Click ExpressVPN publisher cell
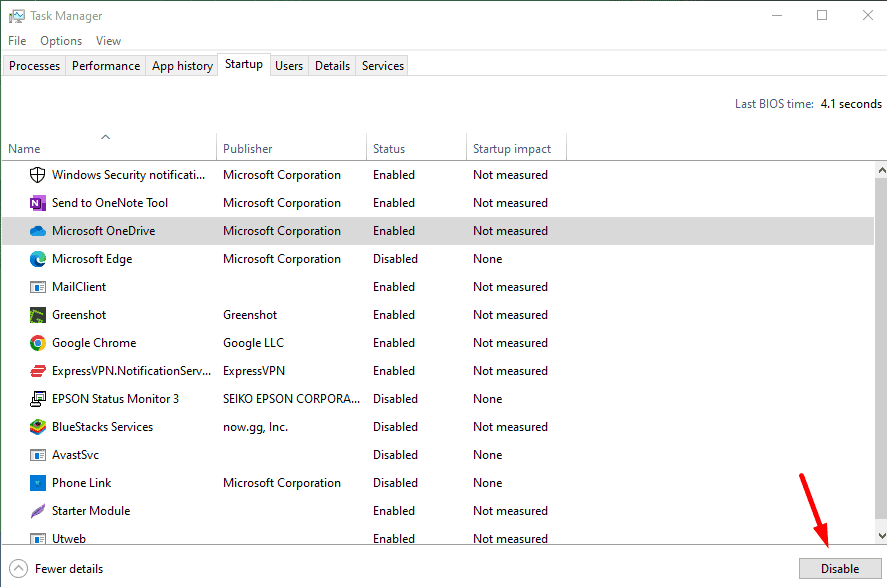 pyautogui.click(x=254, y=371)
